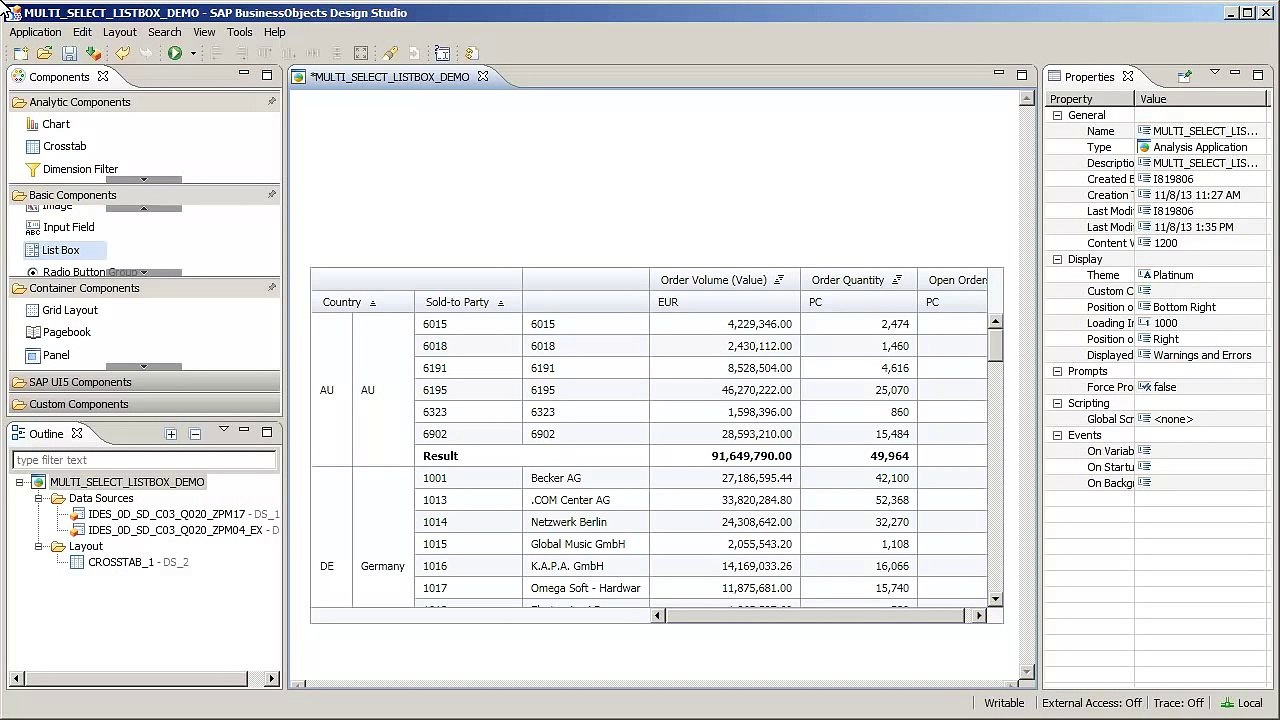Click the New Application toolbar icon

click(20, 53)
